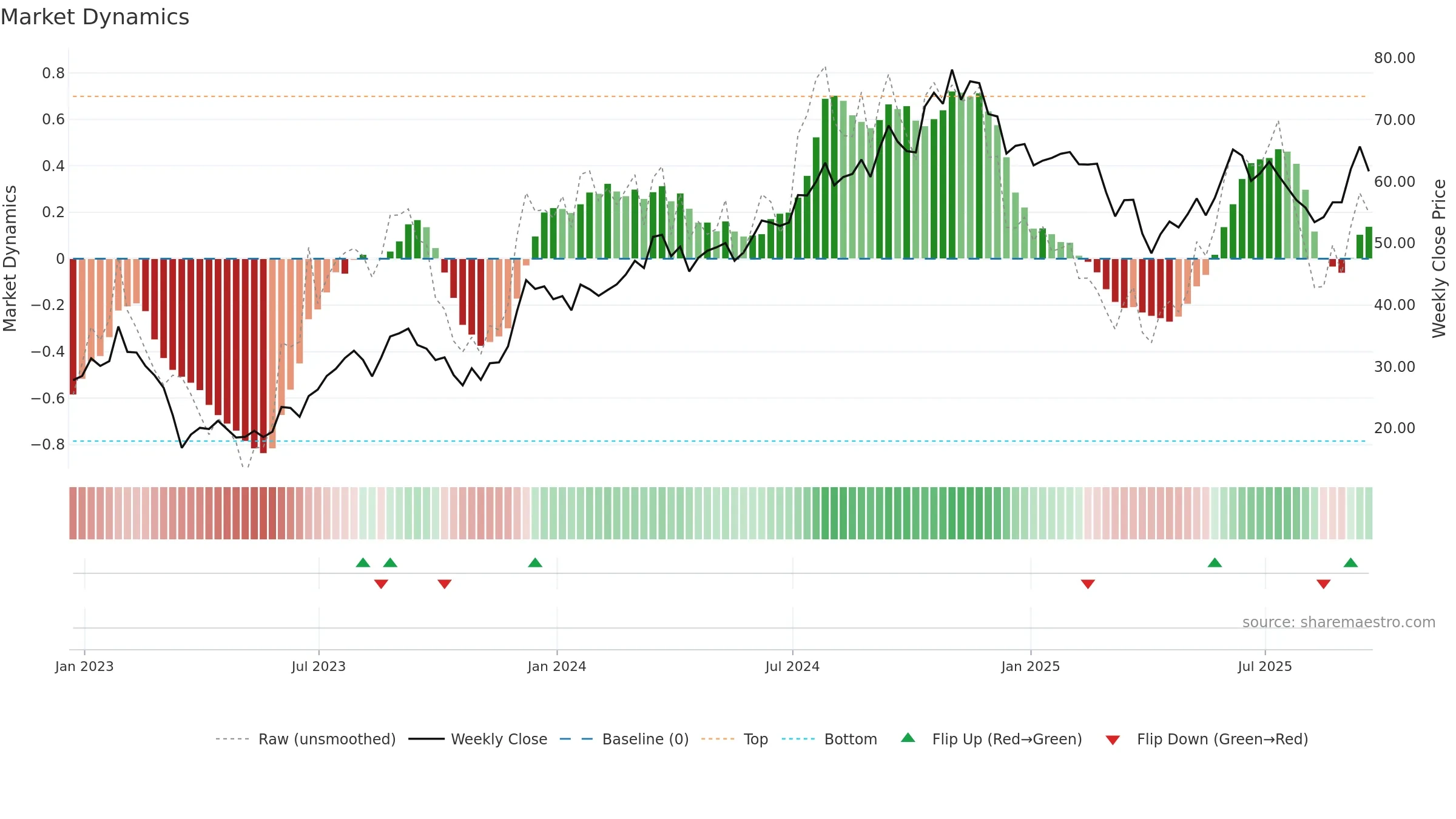The width and height of the screenshot is (1456, 819).
Task: Click the source: sharemaestro.com label
Action: click(1339, 622)
